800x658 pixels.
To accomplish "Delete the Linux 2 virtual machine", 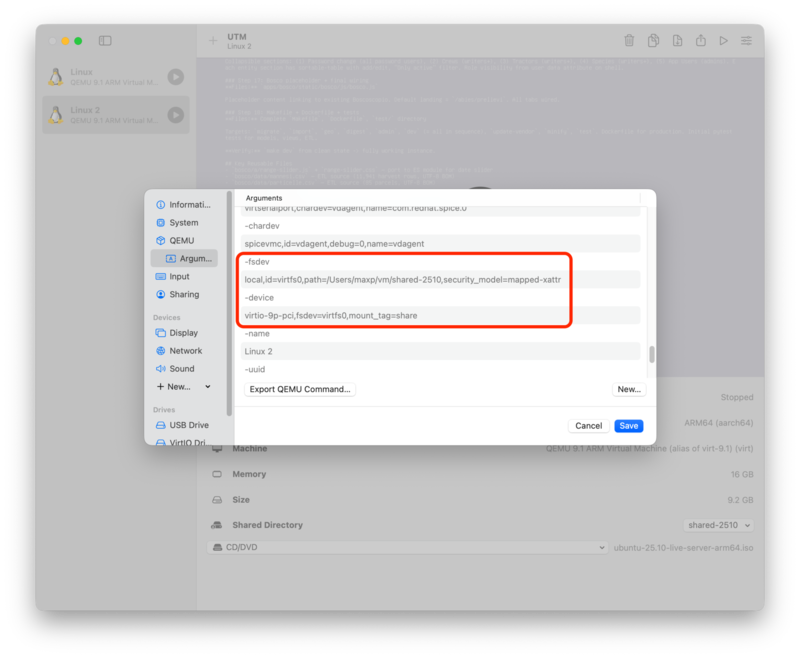I will [x=629, y=40].
